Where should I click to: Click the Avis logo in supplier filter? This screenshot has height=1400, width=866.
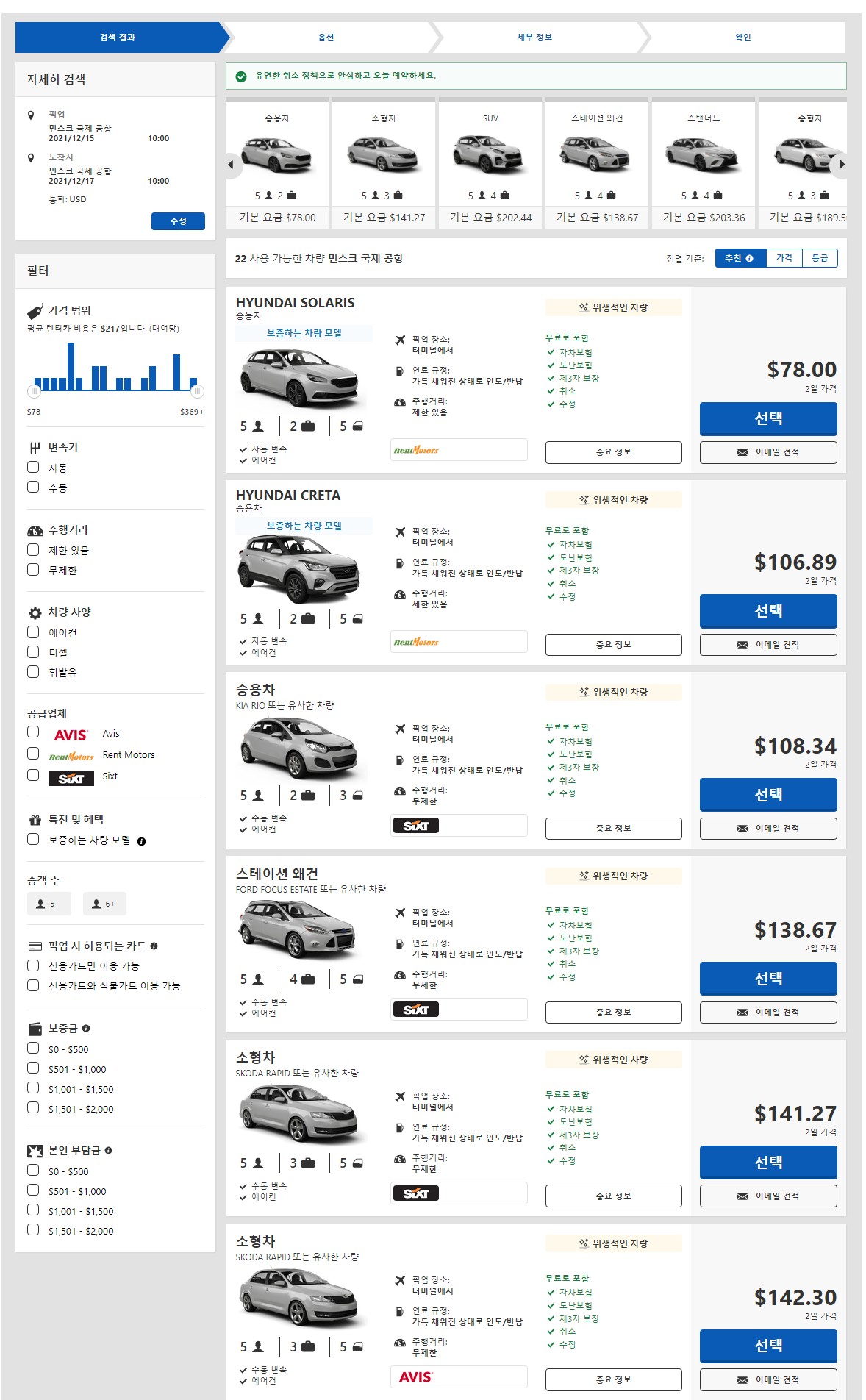click(71, 735)
